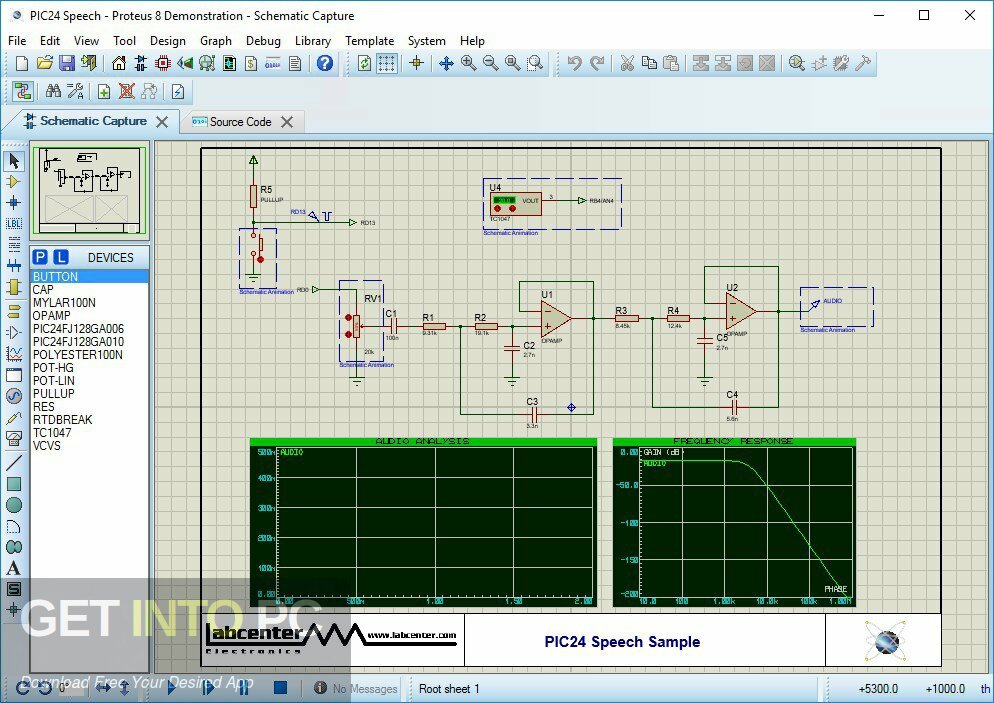The image size is (994, 703).
Task: Open the File menu
Action: (17, 41)
